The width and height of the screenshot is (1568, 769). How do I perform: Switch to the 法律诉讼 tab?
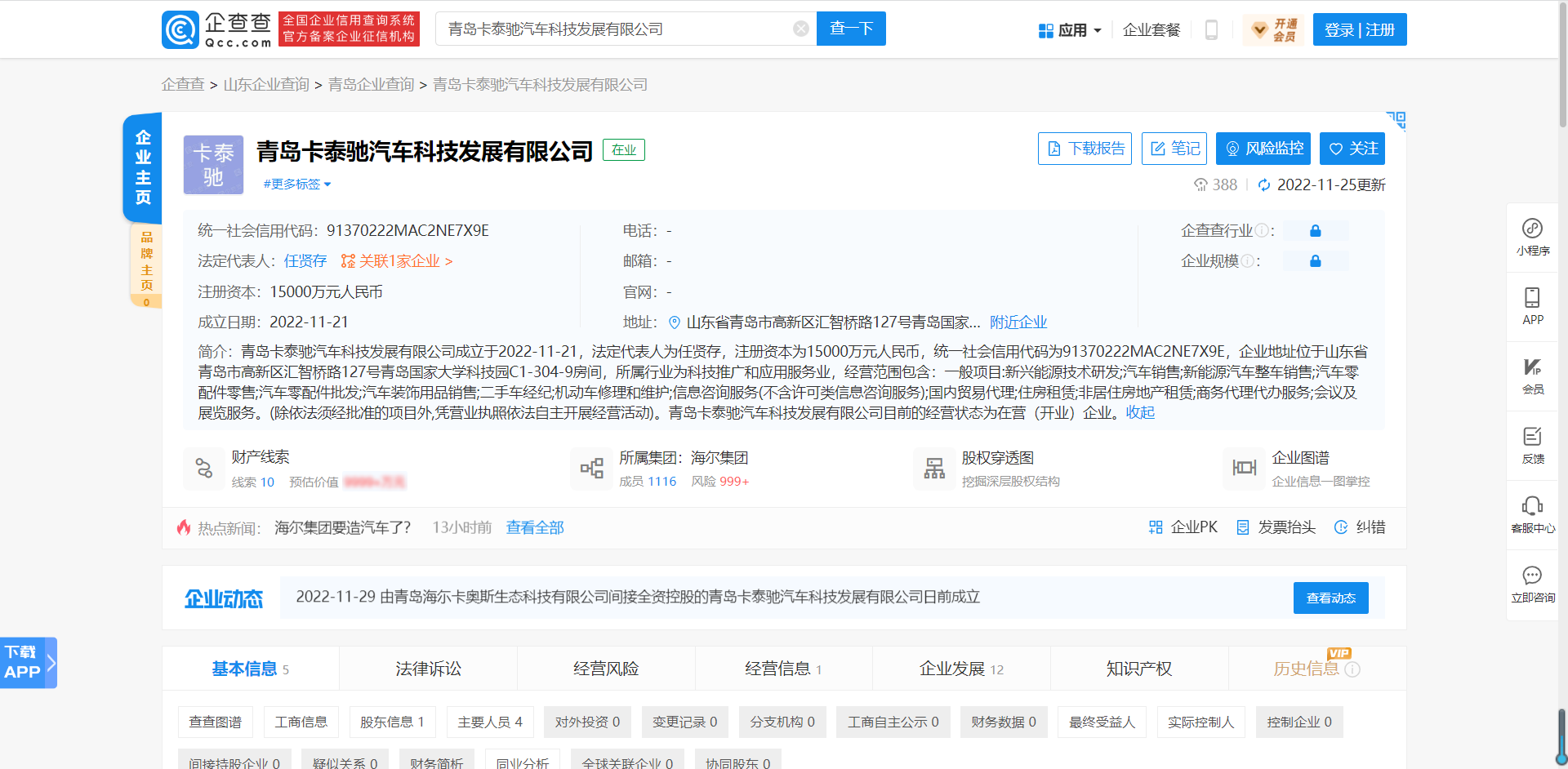pyautogui.click(x=428, y=669)
